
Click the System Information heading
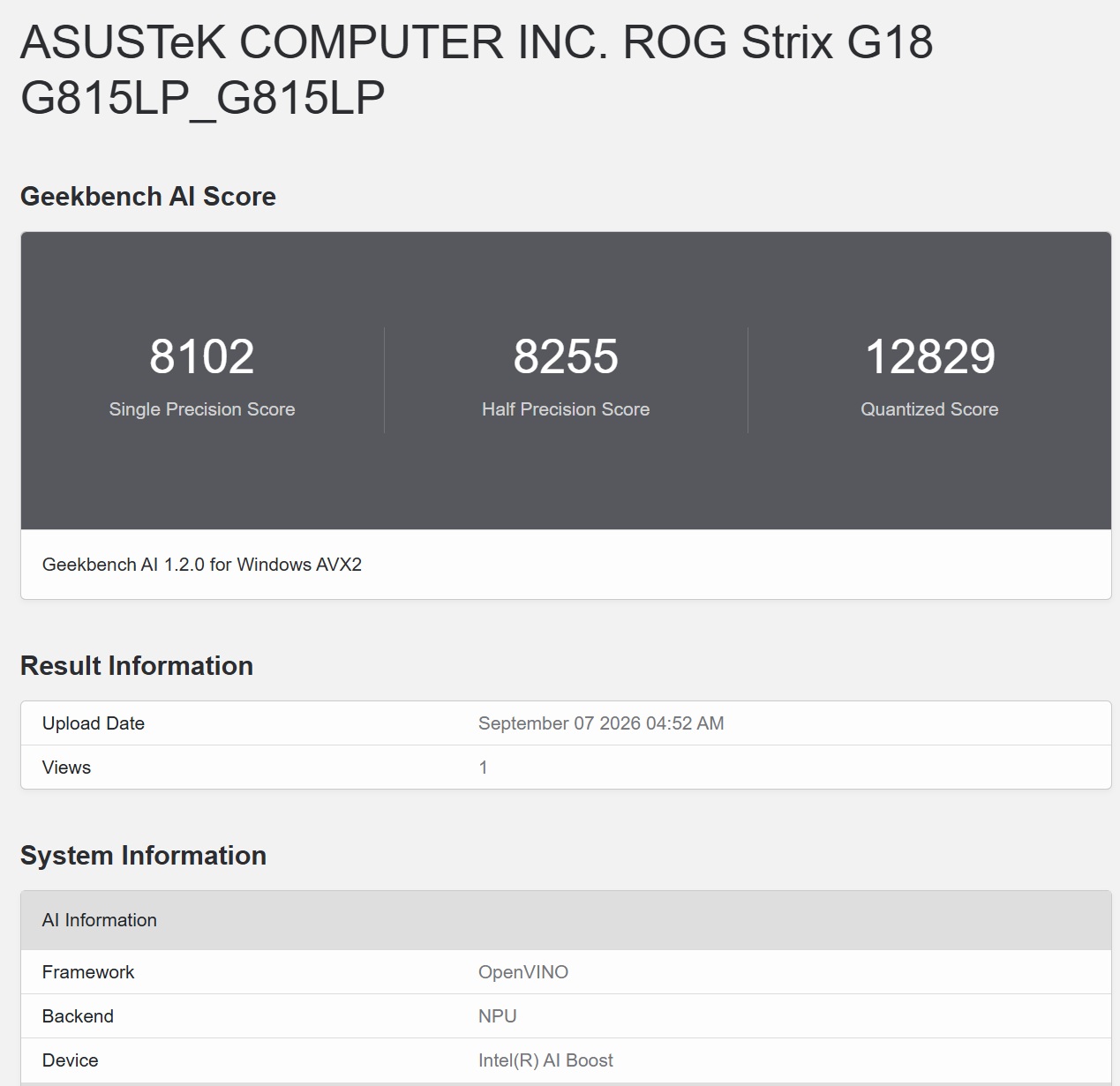tap(143, 855)
